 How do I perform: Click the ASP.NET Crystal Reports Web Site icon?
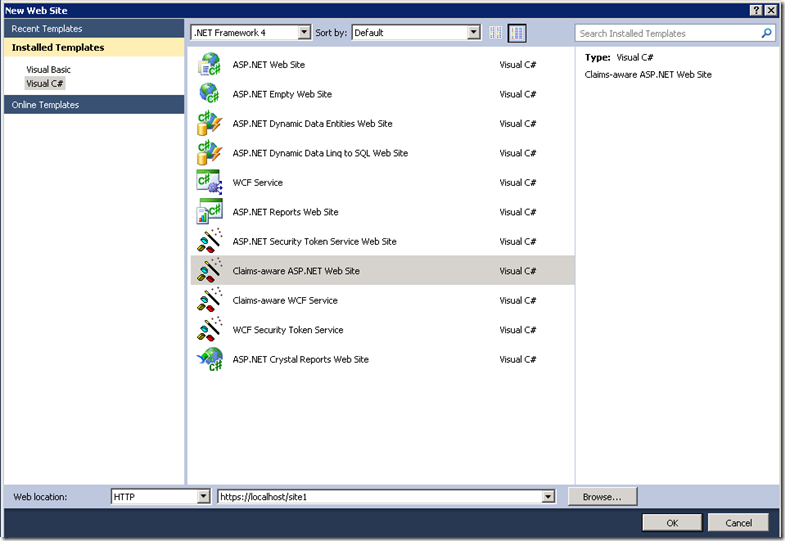pos(209,359)
